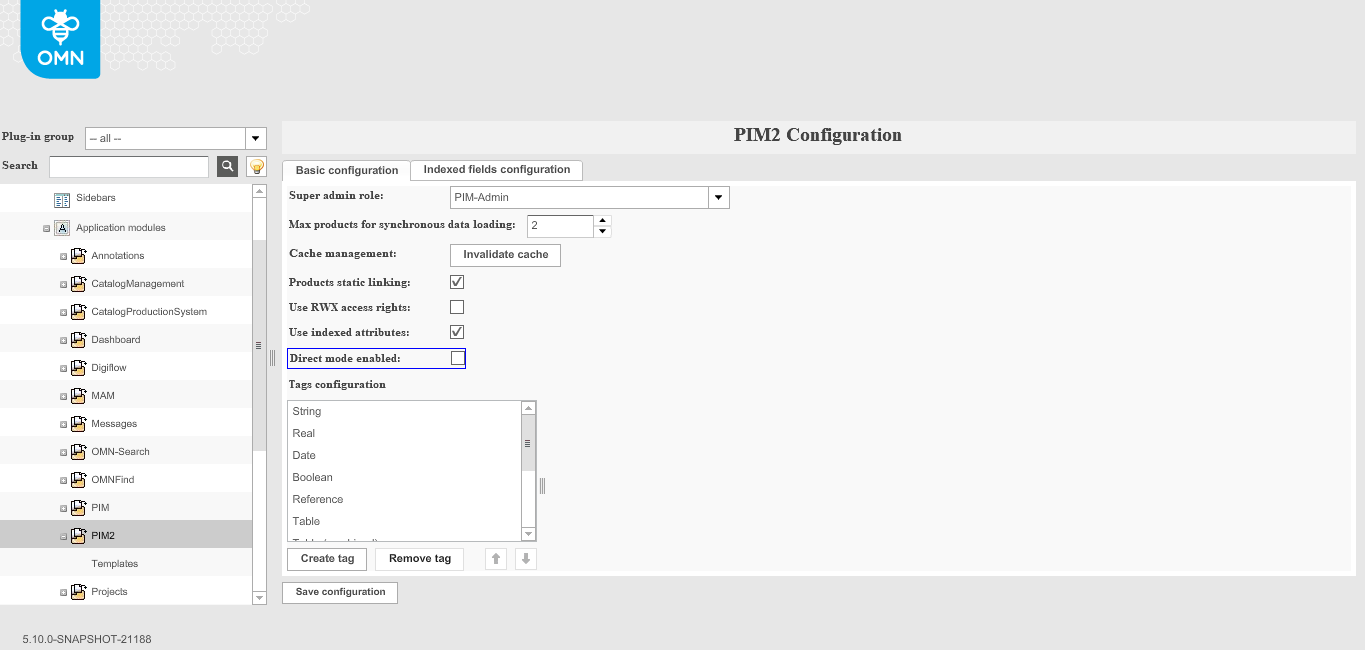Screen dimensions: 1365x650
Task: Collapse the Application modules tree node
Action: tap(45, 227)
